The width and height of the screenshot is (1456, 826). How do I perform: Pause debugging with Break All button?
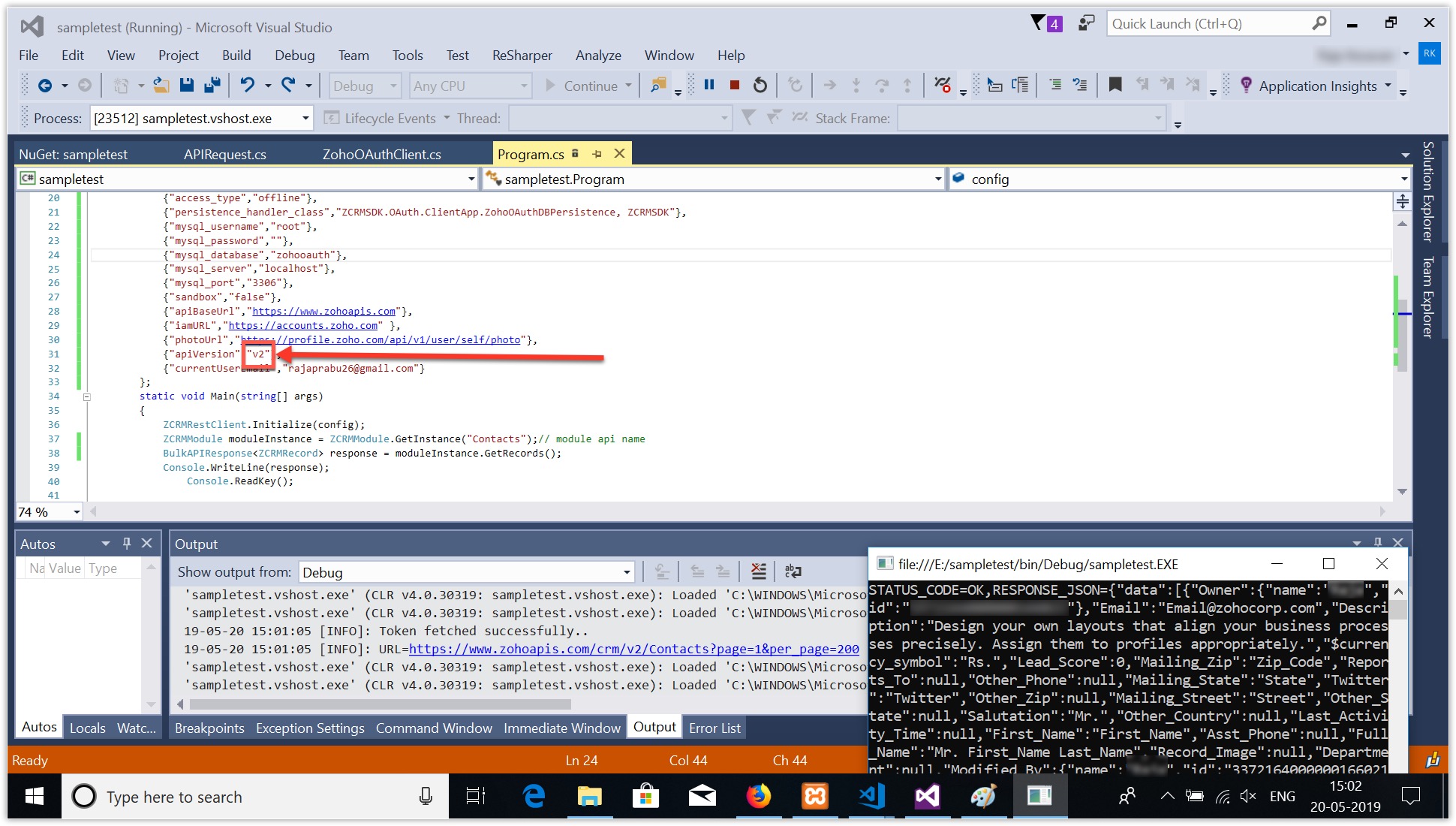click(x=709, y=86)
